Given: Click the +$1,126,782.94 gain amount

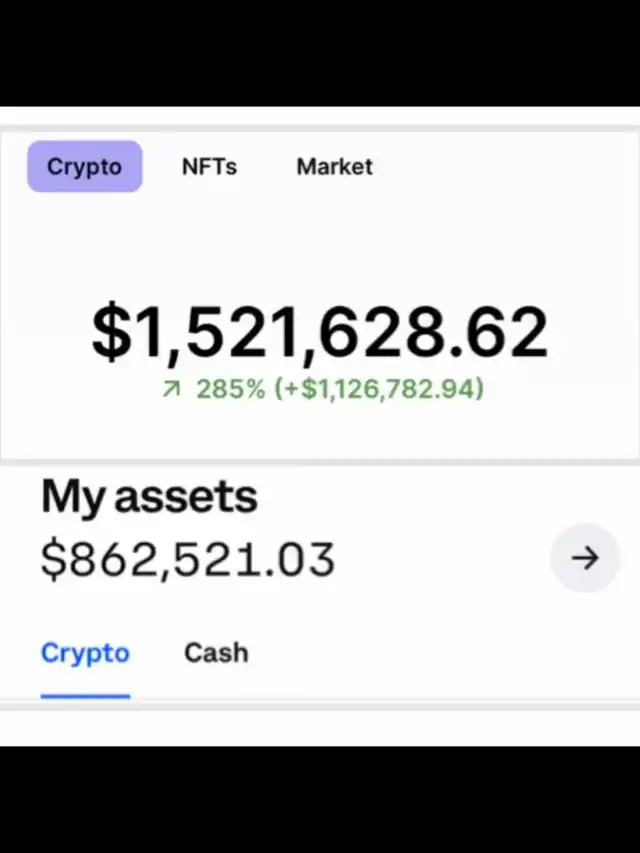Looking at the screenshot, I should pyautogui.click(x=379, y=389).
